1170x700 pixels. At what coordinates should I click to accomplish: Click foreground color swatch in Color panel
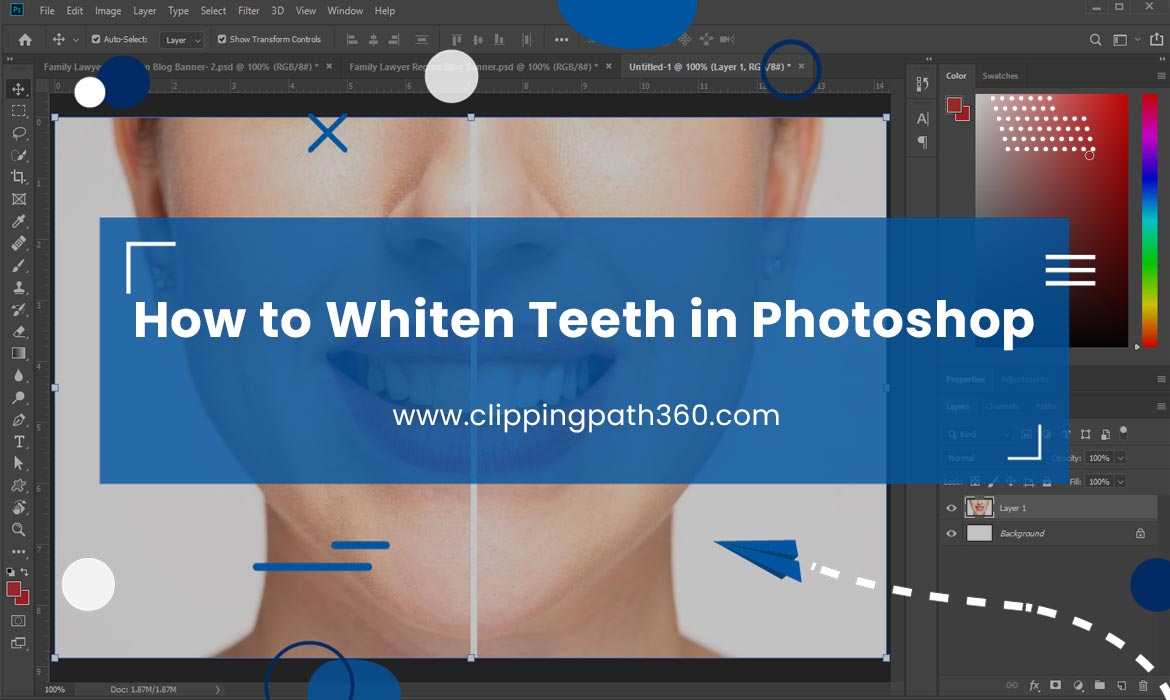click(x=953, y=105)
